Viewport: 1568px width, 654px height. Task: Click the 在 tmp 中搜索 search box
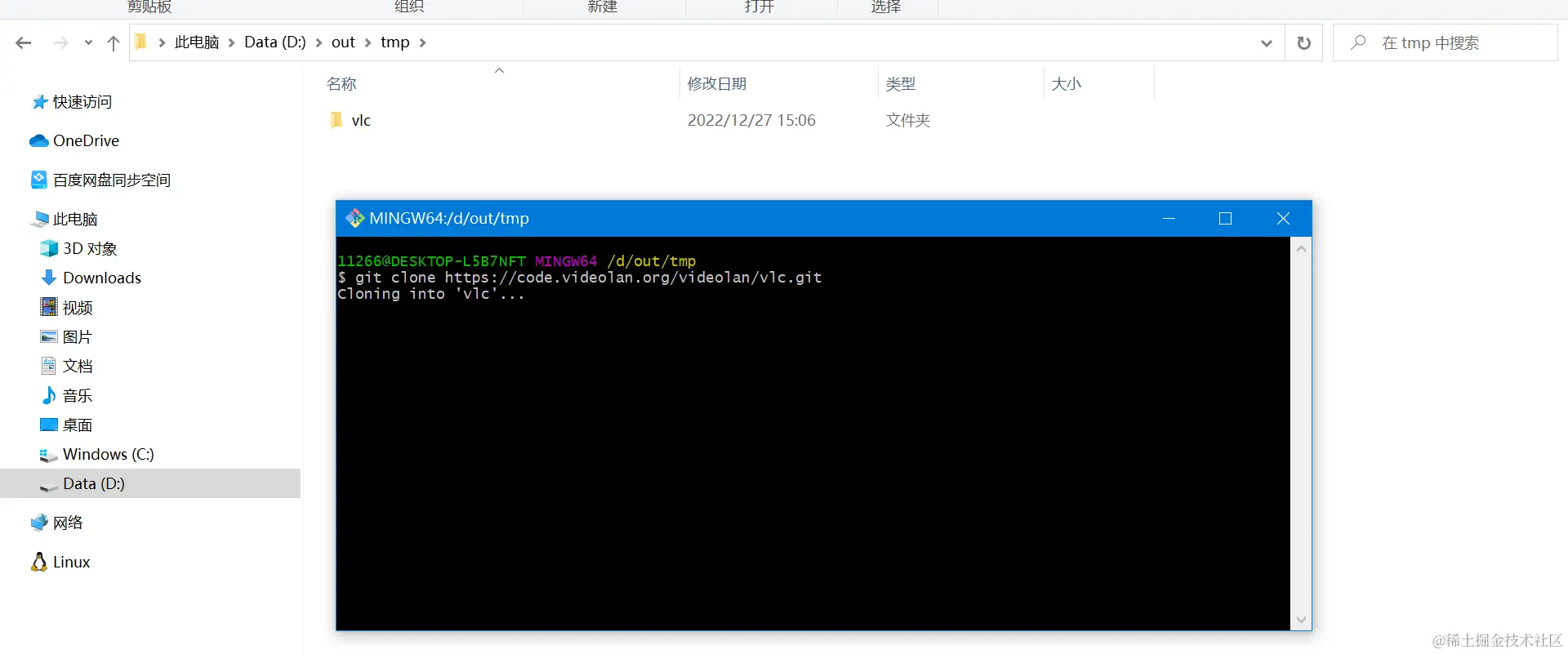(x=1445, y=42)
